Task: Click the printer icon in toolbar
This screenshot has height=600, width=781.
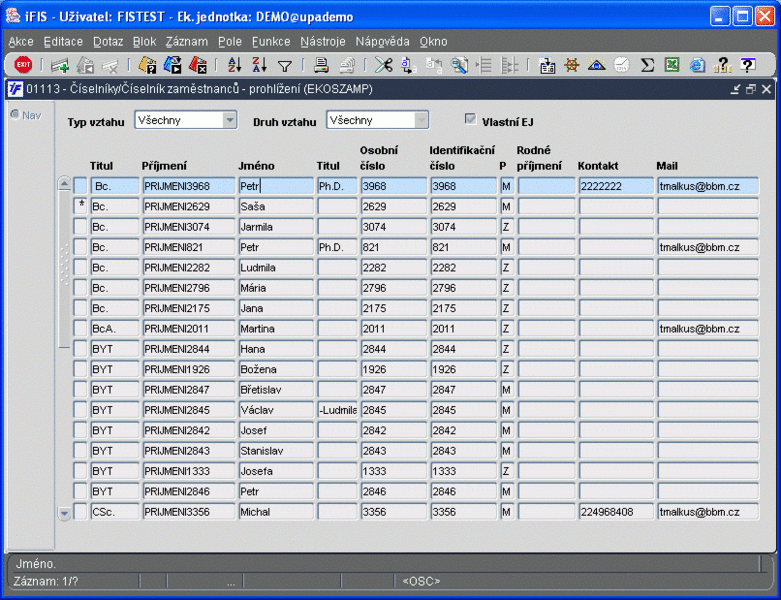Action: [x=321, y=65]
